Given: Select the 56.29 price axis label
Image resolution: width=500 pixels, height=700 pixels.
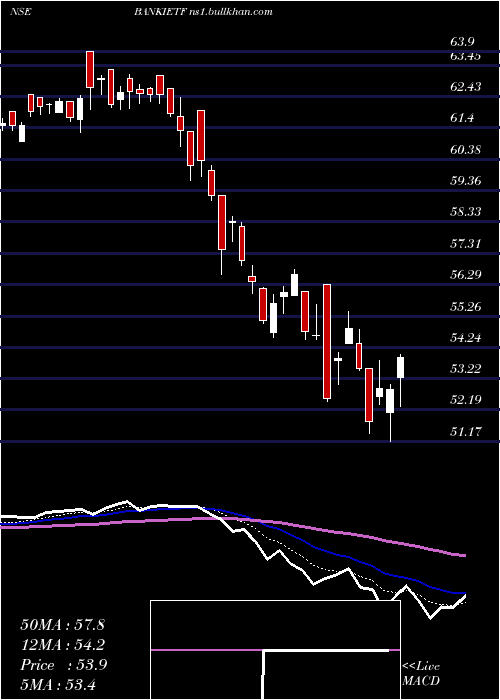Looking at the screenshot, I should click(x=466, y=275).
